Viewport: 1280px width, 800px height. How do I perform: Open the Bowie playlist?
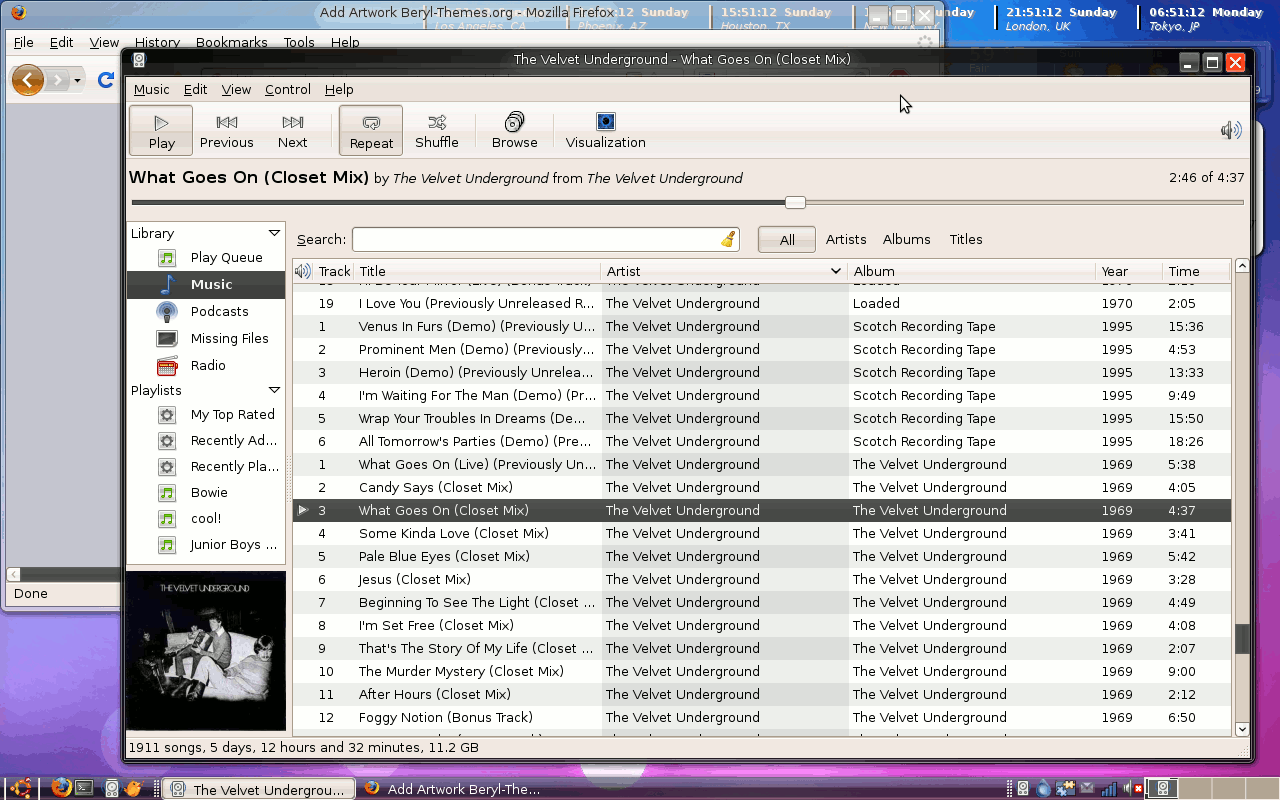tap(206, 492)
